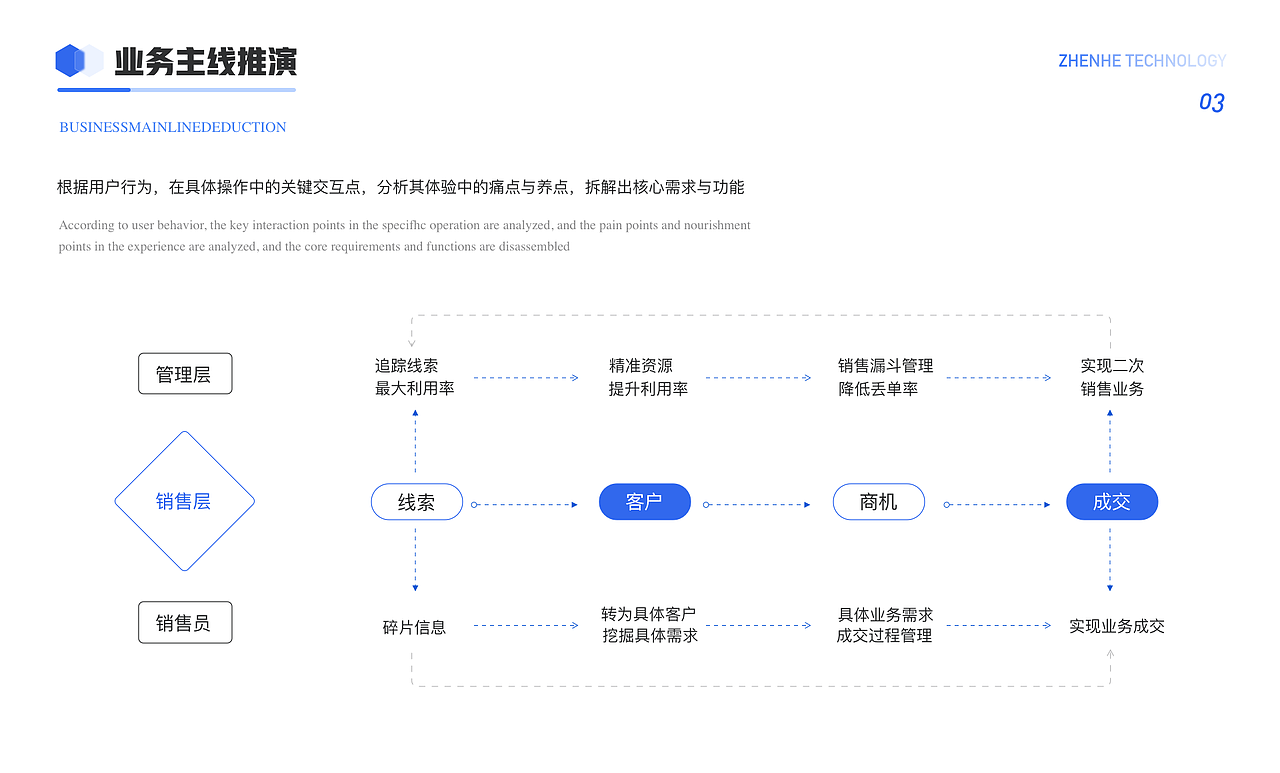Toggle the dashed arrow between 线索 and 客户

(527, 503)
